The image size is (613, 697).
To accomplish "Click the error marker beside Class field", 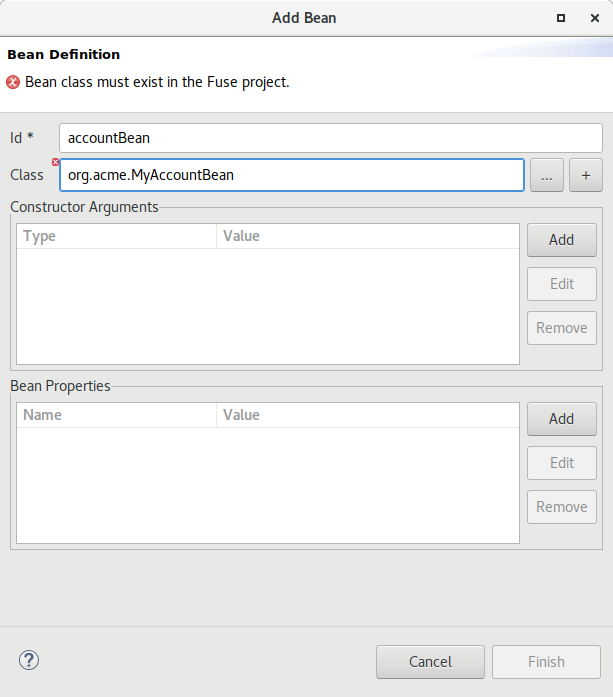I will pyautogui.click(x=56, y=162).
